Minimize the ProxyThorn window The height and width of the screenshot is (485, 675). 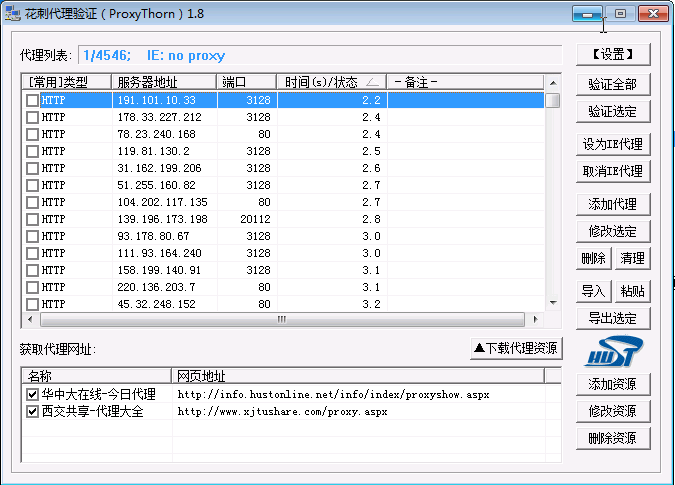(x=587, y=13)
